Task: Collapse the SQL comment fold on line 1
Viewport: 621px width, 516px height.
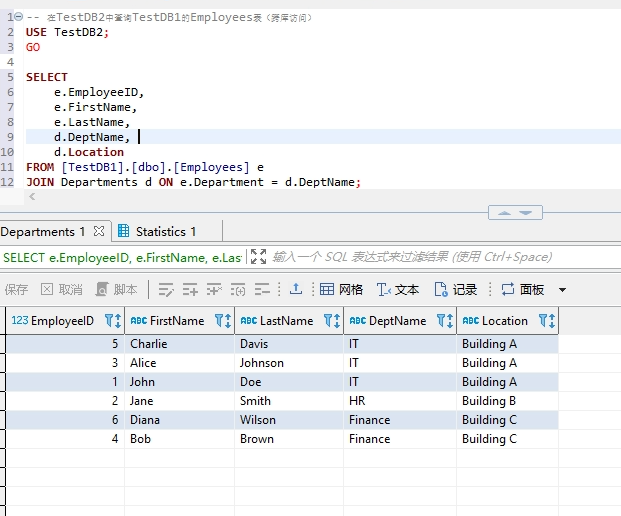Action: [19, 17]
